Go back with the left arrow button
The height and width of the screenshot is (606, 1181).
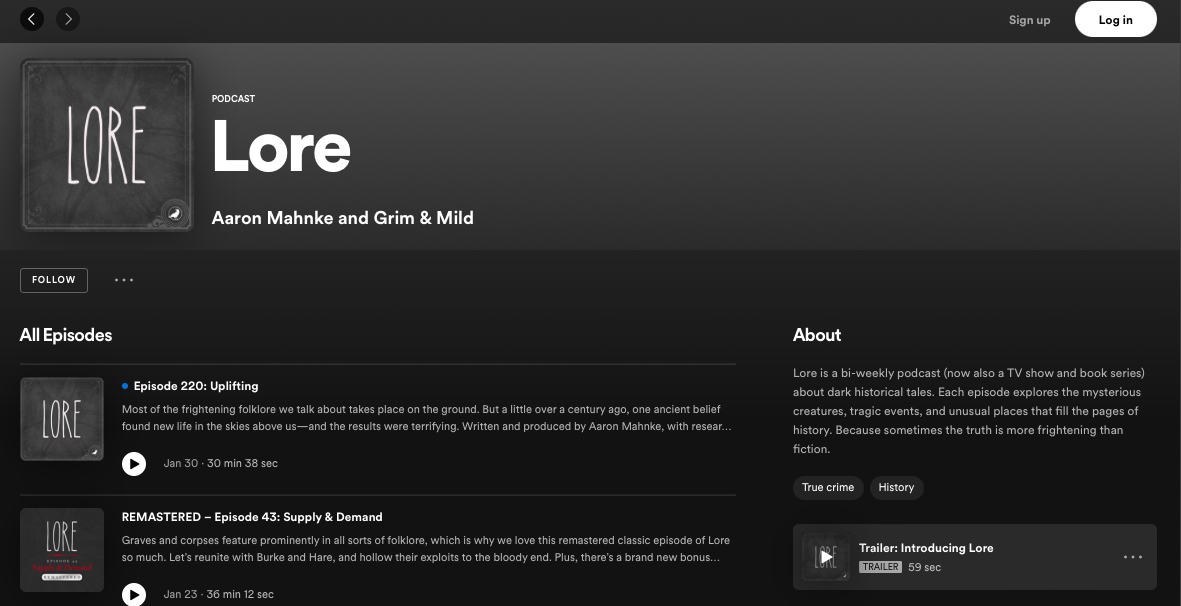32,19
